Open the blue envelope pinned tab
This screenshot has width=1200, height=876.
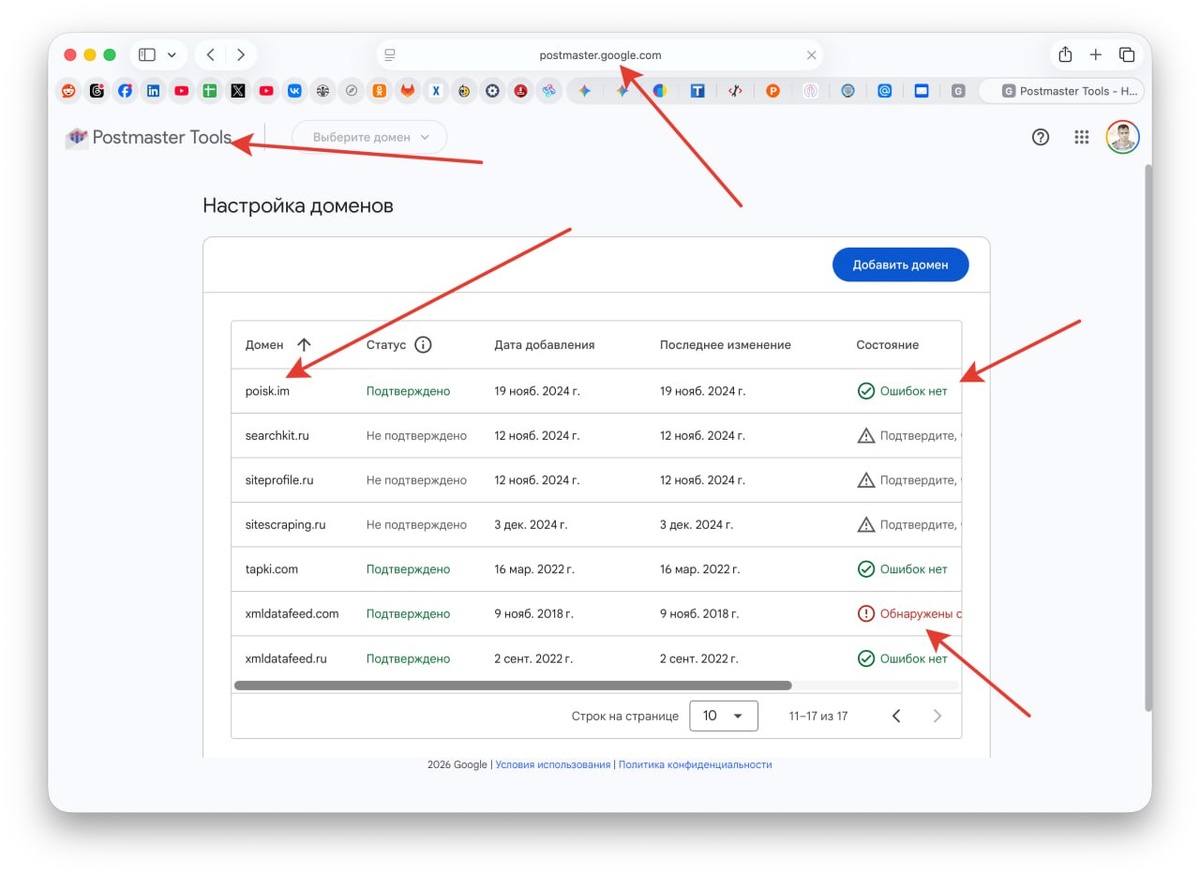tap(922, 90)
